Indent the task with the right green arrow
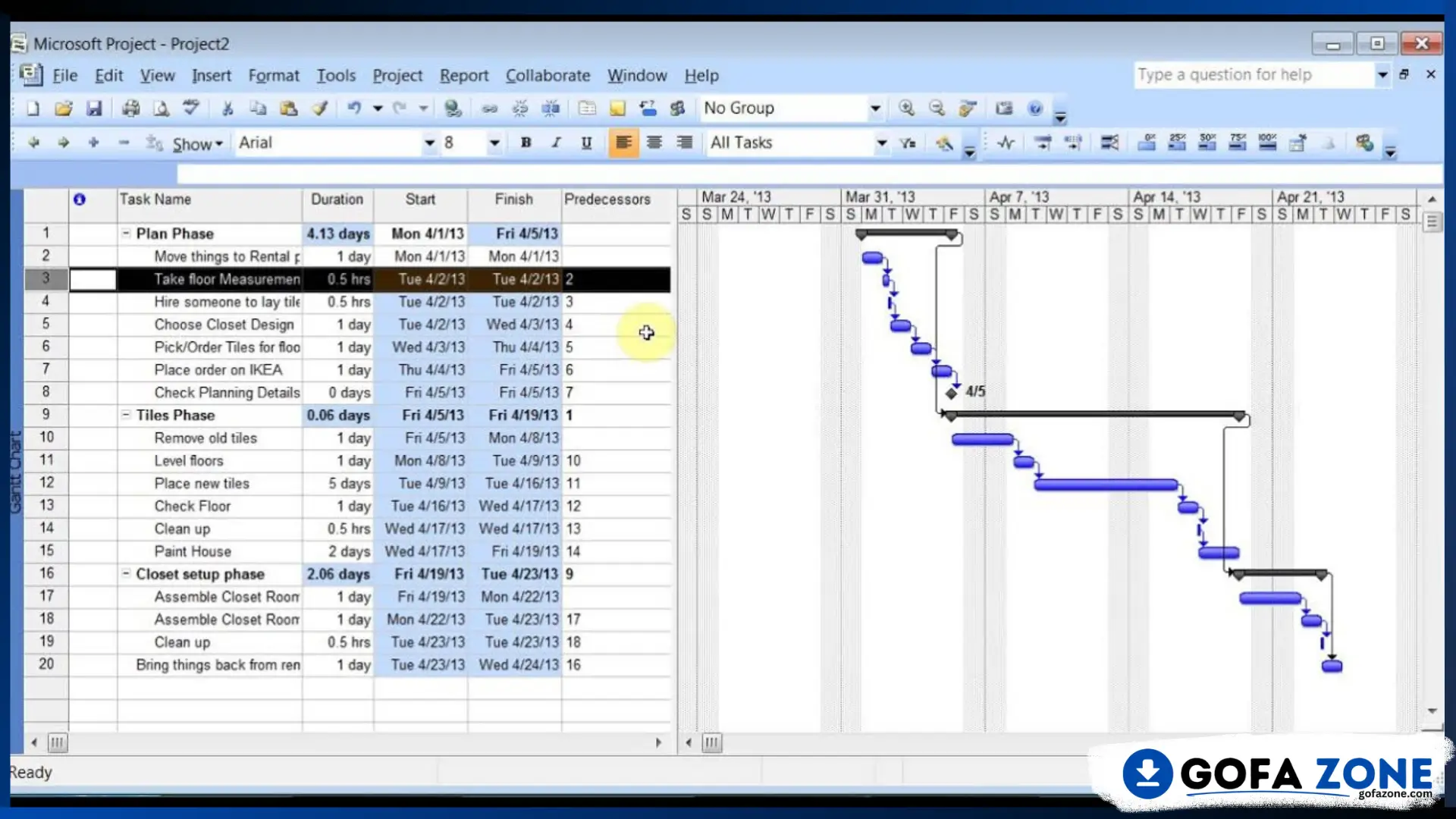The width and height of the screenshot is (1456, 819). click(x=64, y=143)
